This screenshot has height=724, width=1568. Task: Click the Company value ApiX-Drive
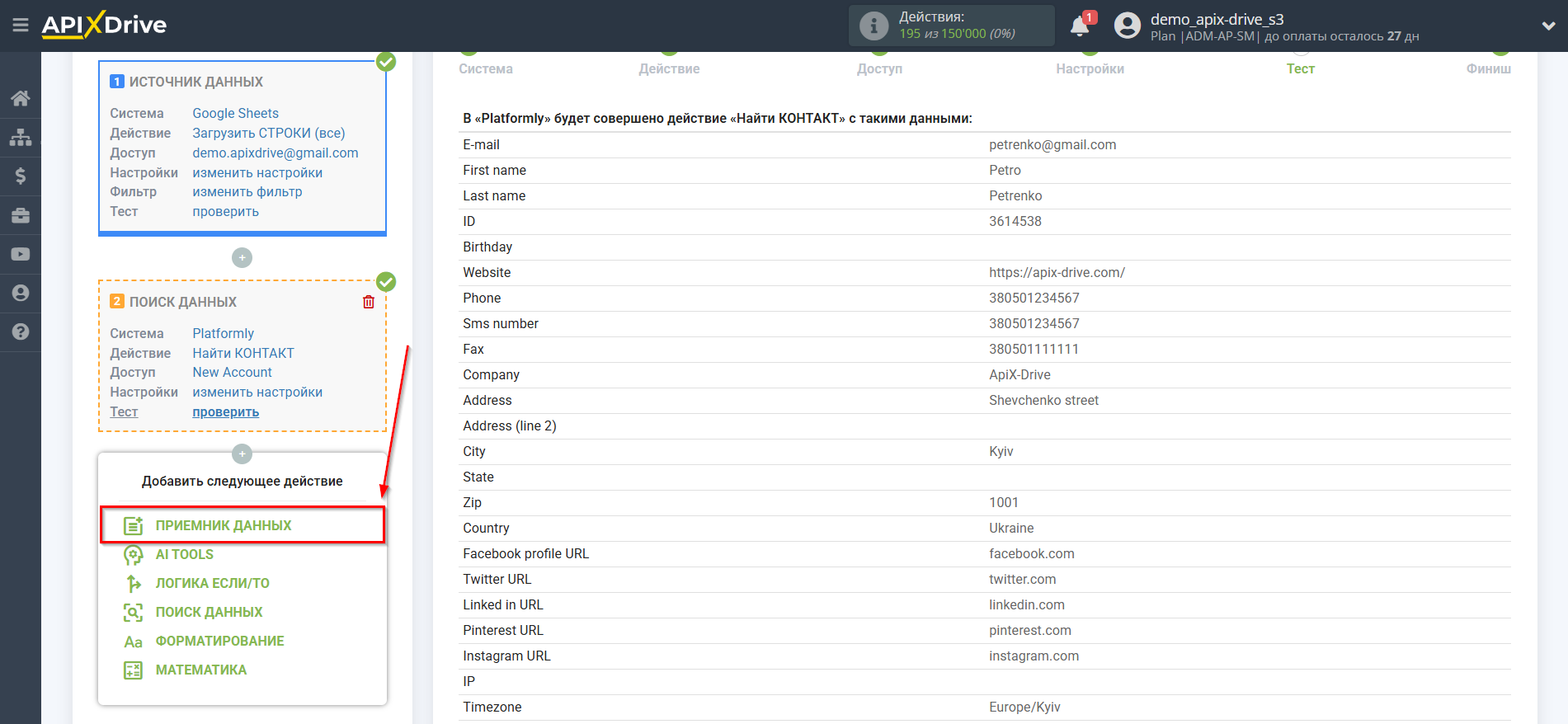[1019, 374]
